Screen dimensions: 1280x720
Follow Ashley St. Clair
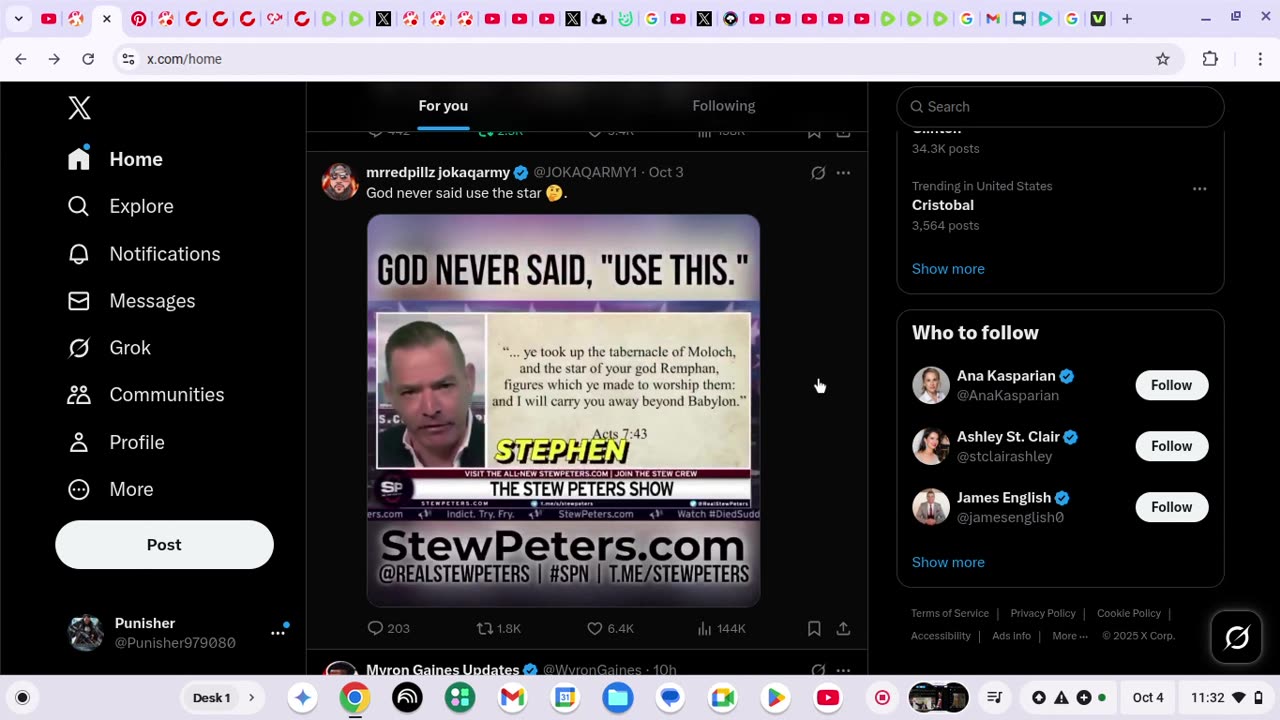tap(1171, 446)
